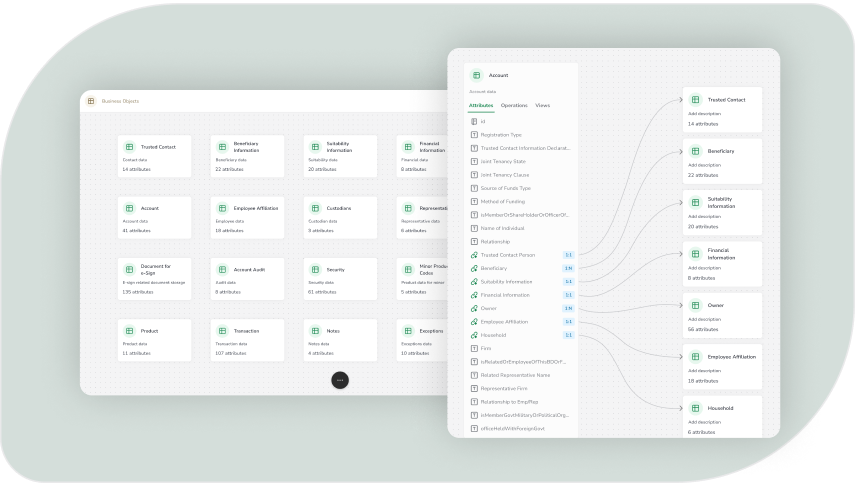The image size is (855, 483).
Task: Click the Account panel header table icon
Action: 477,75
